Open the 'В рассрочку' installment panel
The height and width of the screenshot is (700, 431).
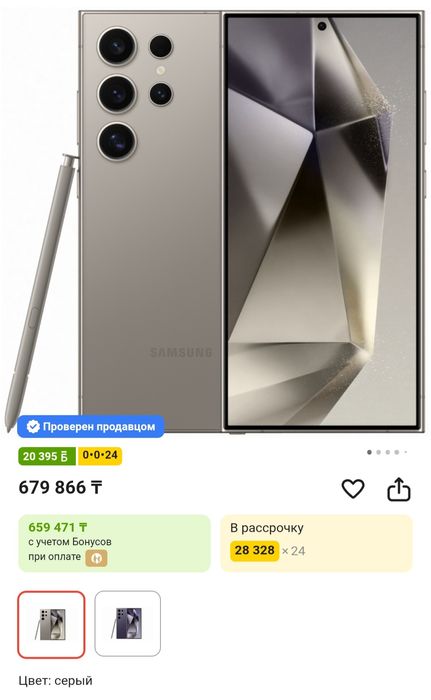317,543
